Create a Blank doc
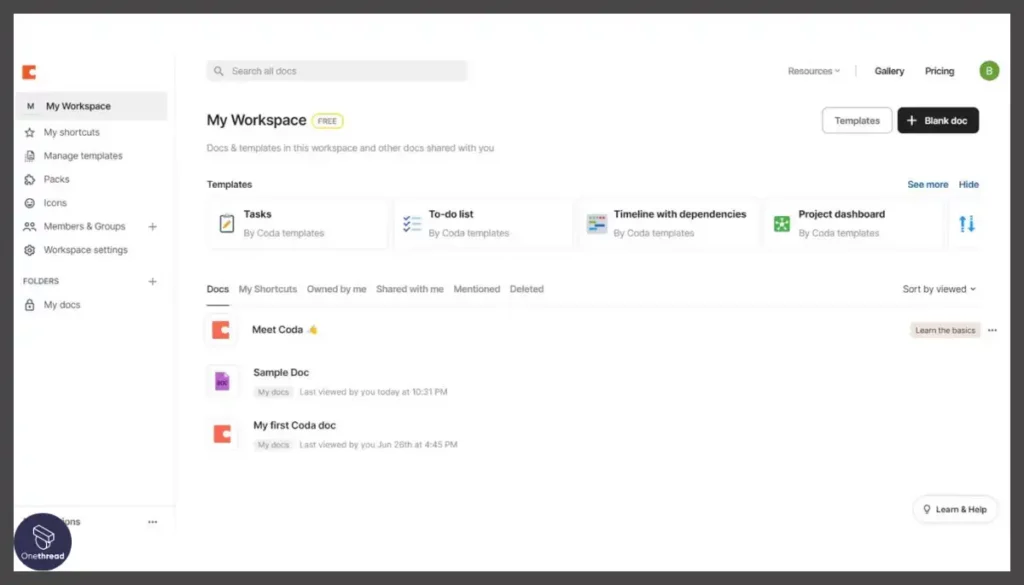 click(x=938, y=120)
